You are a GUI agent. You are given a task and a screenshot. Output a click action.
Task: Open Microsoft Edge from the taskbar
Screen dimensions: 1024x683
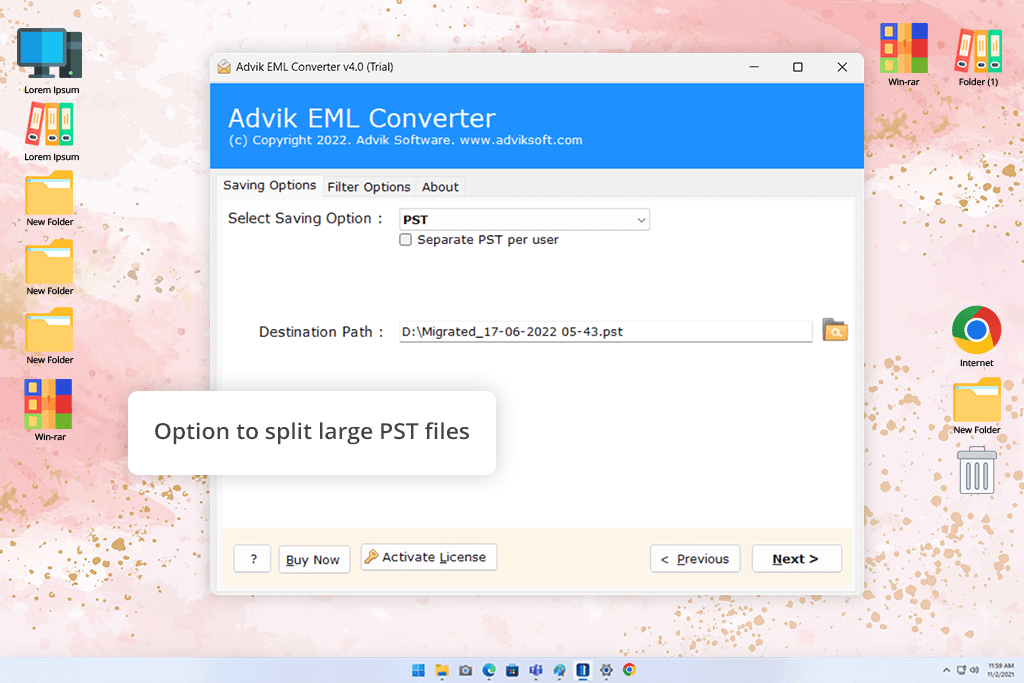[489, 670]
